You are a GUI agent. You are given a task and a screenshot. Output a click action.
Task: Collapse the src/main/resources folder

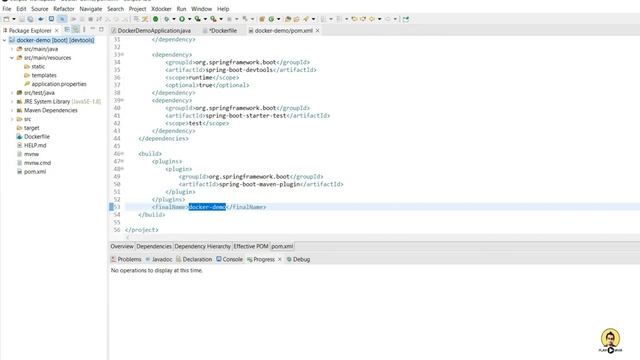(x=12, y=58)
